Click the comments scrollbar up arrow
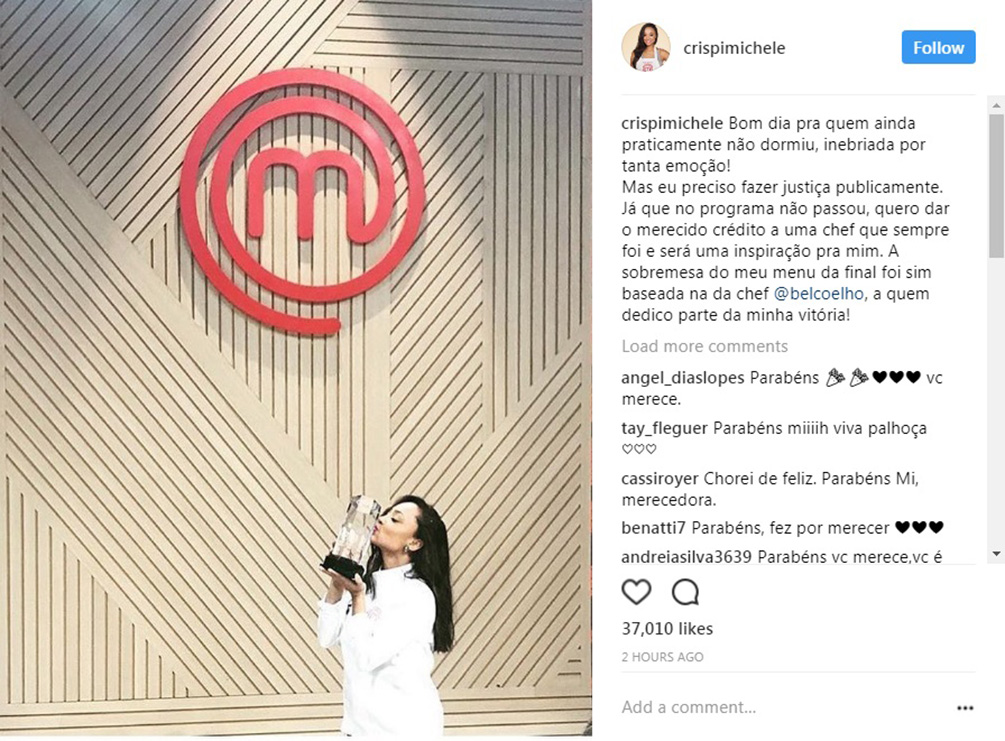 (x=996, y=104)
